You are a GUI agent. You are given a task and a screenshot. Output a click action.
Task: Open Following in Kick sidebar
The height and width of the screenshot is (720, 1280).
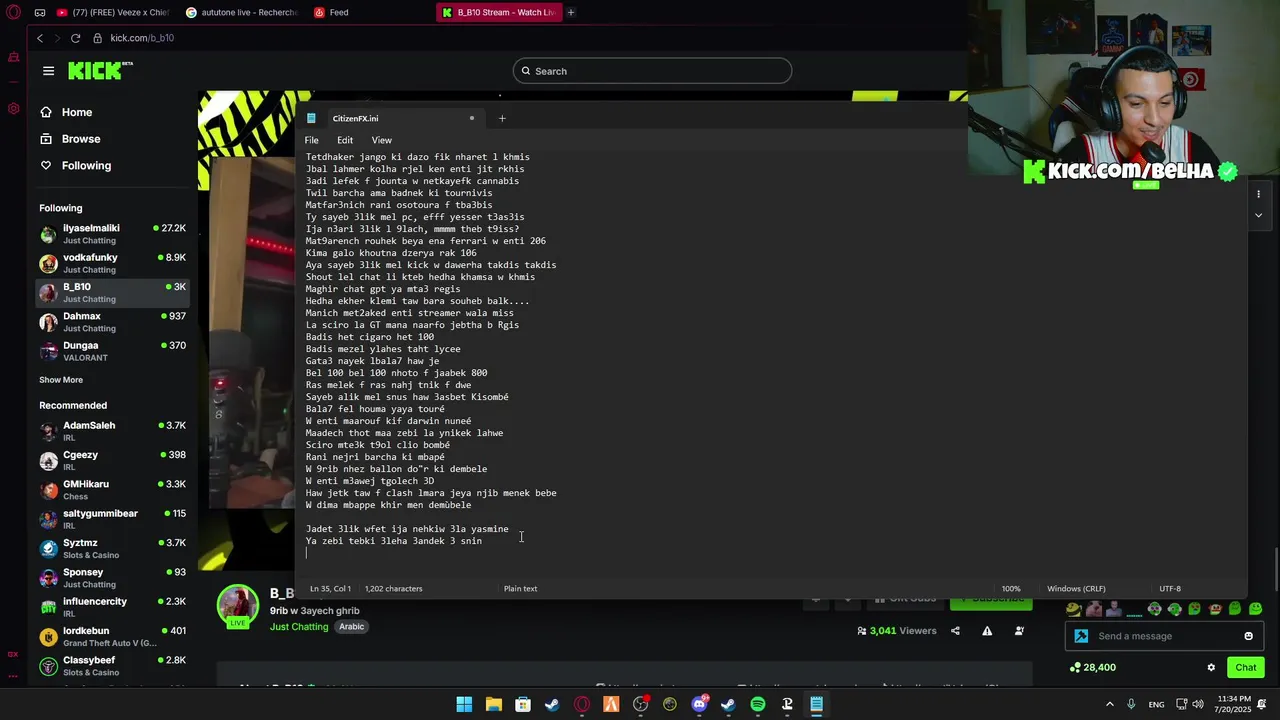click(x=75, y=166)
